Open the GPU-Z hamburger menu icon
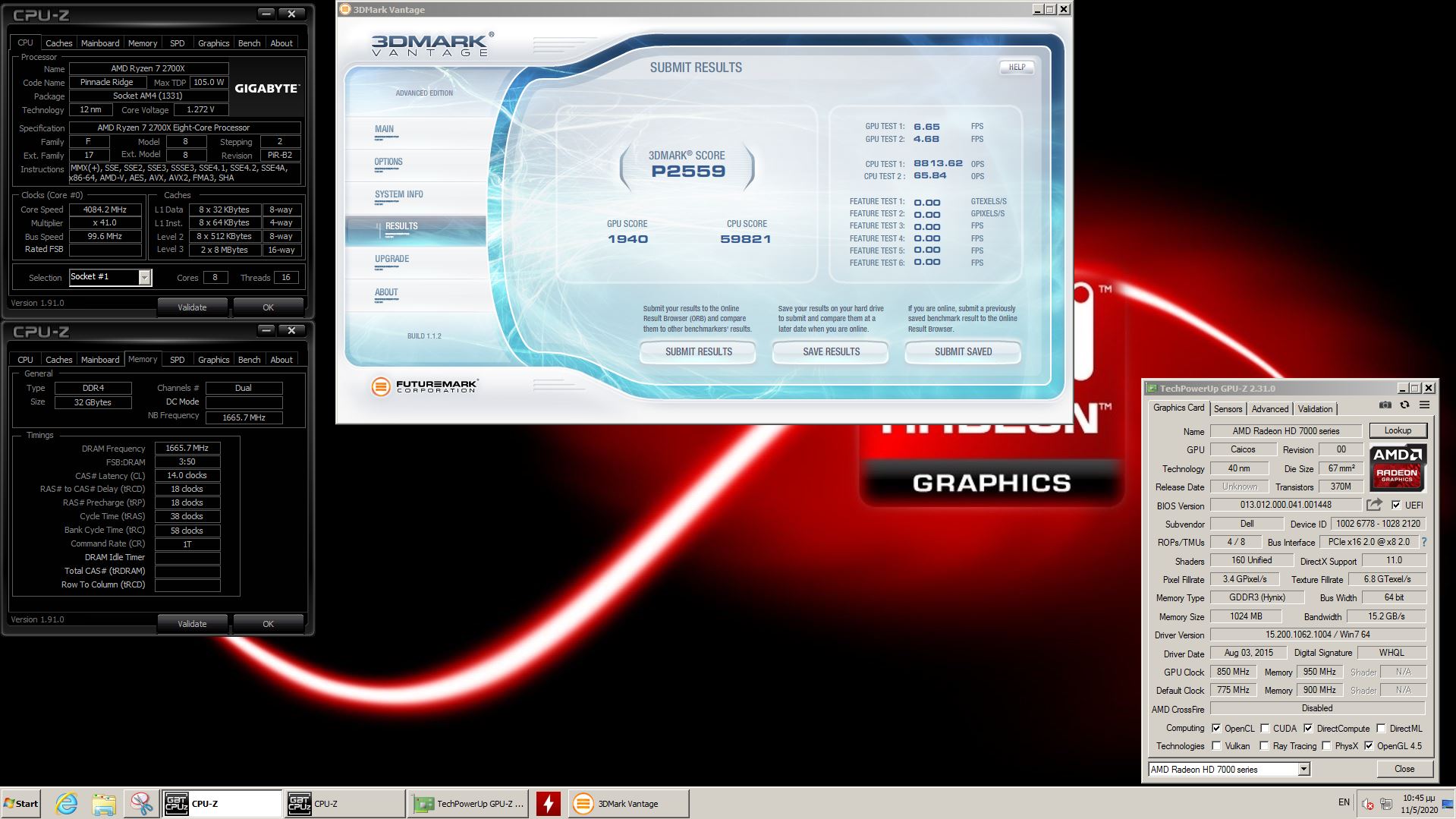The width and height of the screenshot is (1456, 819). pyautogui.click(x=1424, y=405)
